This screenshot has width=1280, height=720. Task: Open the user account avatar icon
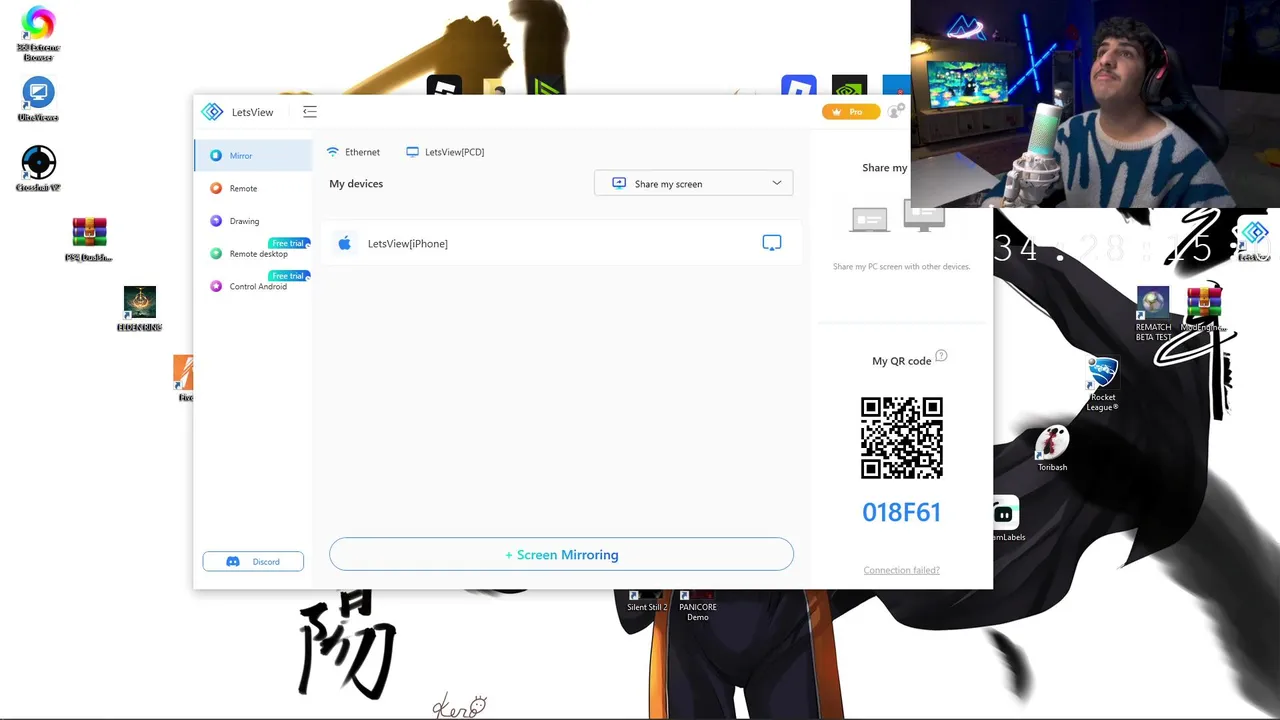896,111
